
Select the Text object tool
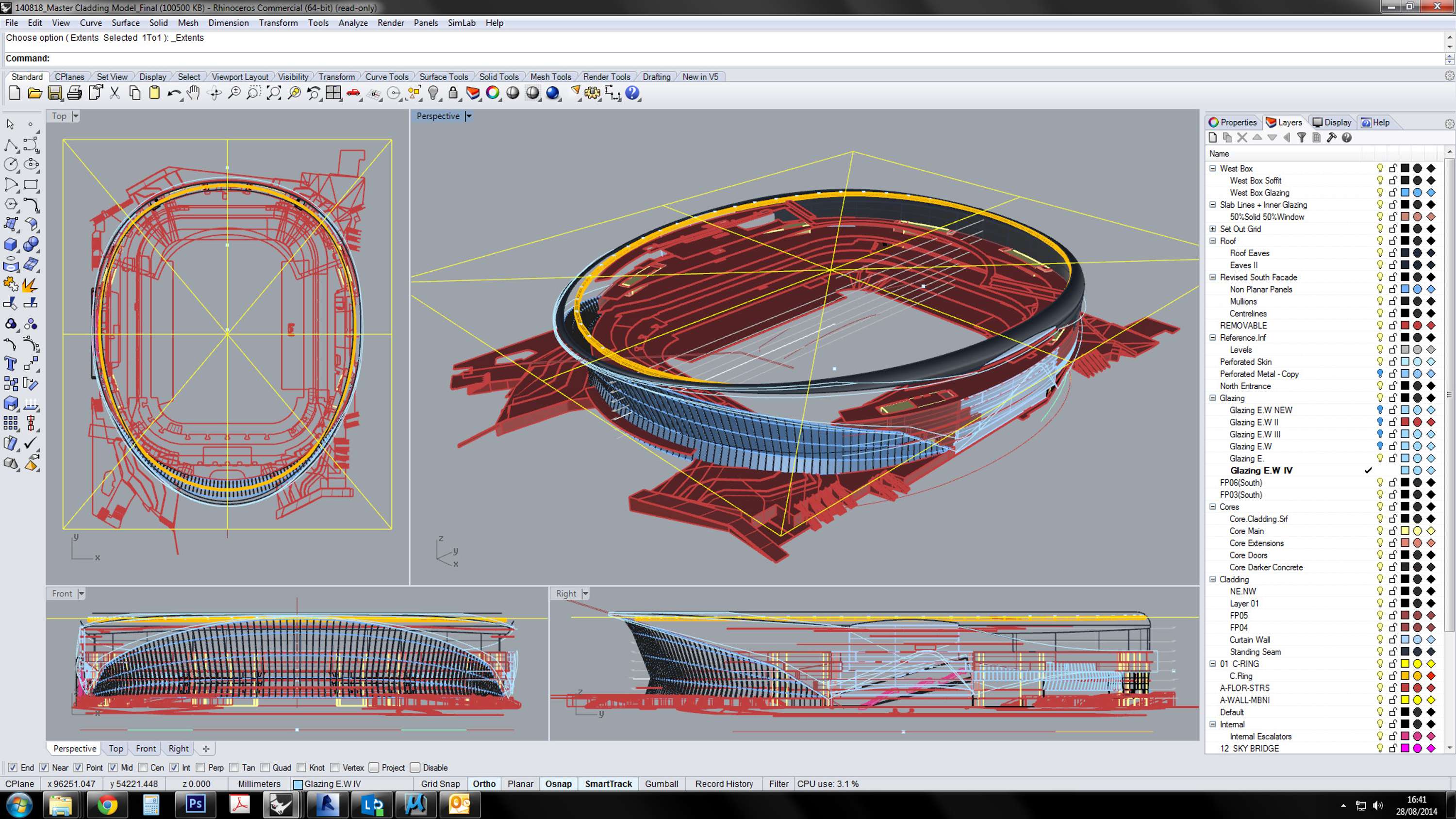pos(11,363)
